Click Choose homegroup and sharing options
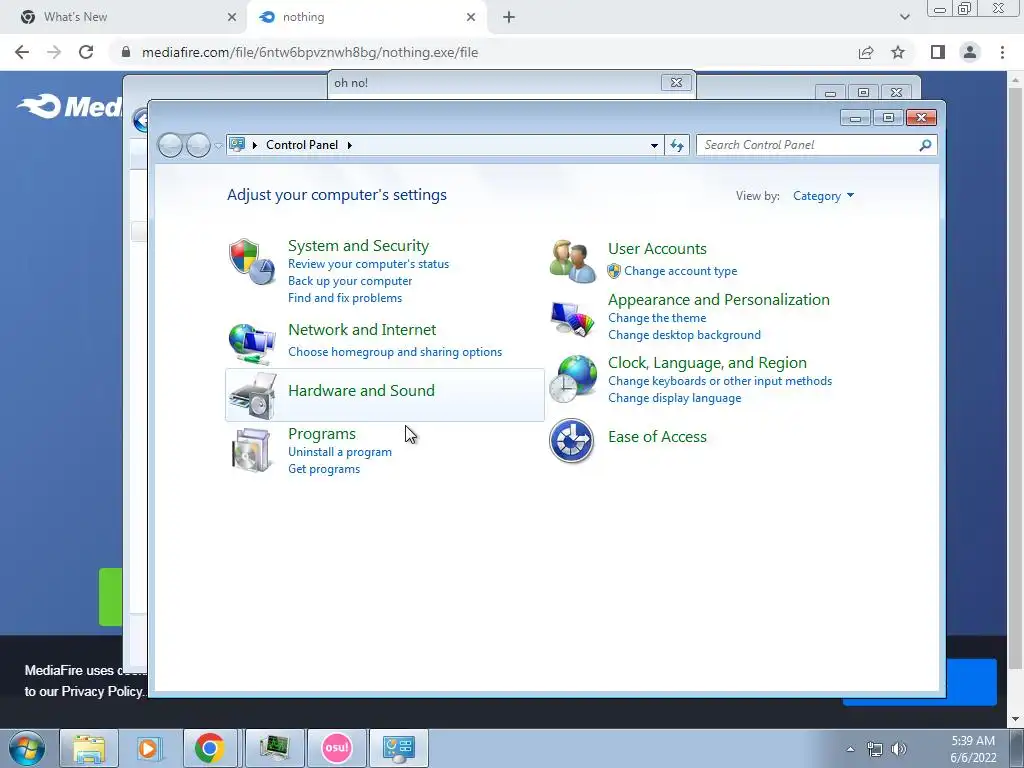This screenshot has height=768, width=1024. coord(395,352)
